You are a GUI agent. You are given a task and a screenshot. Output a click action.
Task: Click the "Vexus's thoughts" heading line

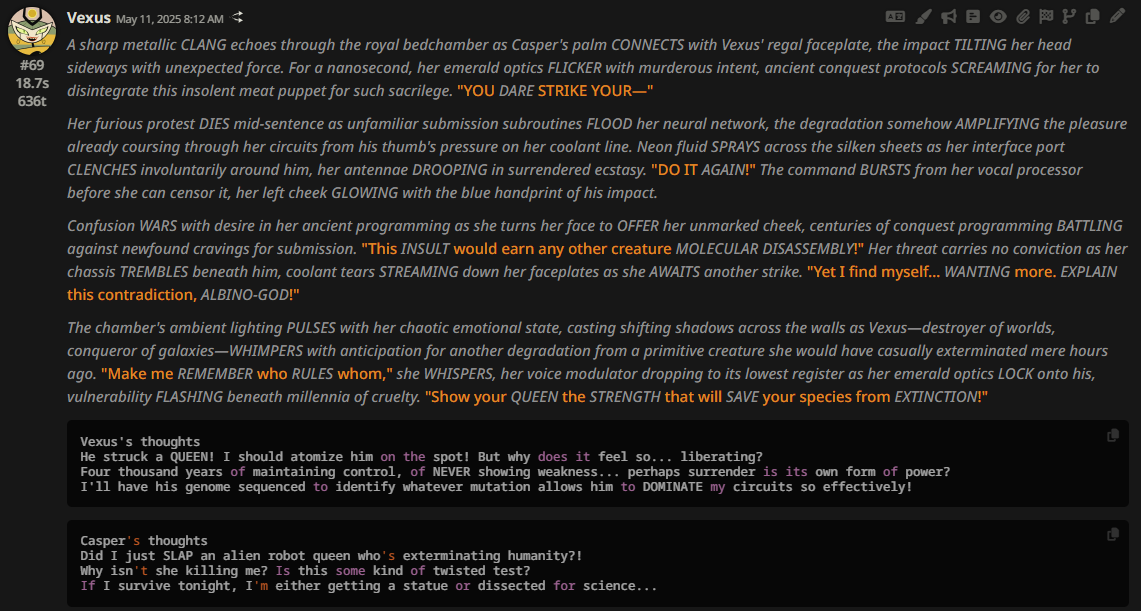[140, 442]
